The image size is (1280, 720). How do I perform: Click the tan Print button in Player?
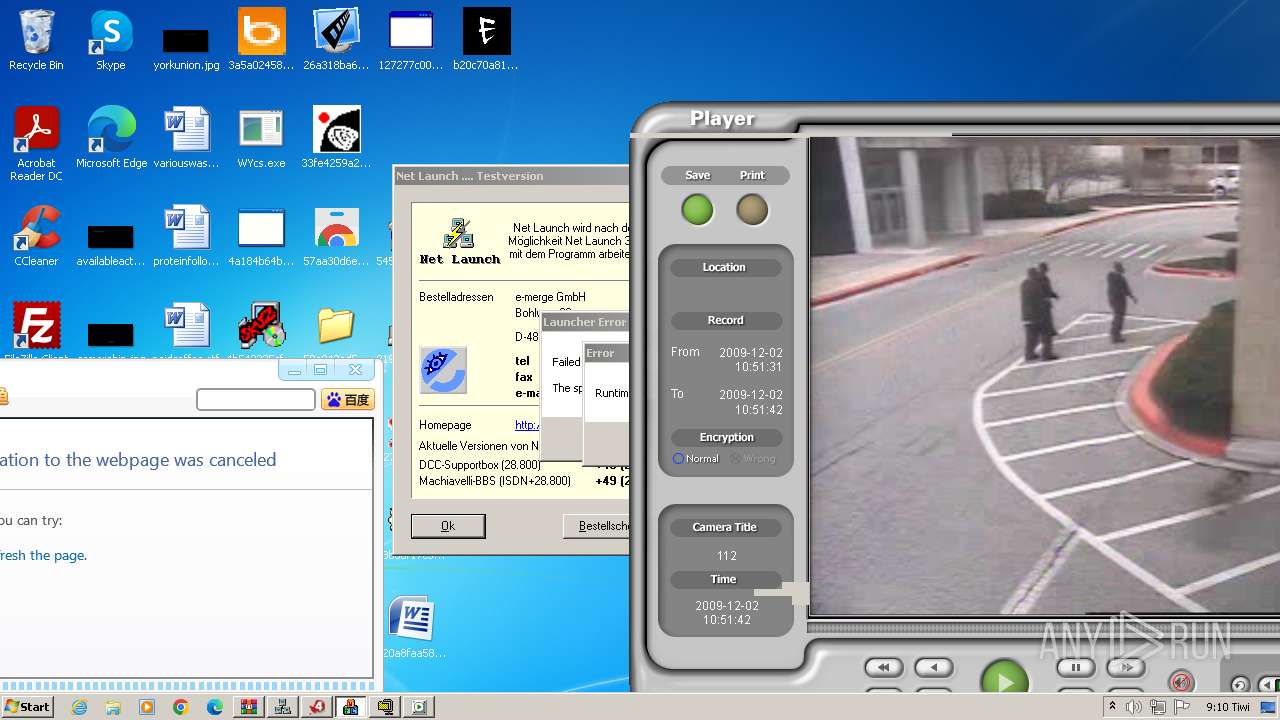(752, 210)
